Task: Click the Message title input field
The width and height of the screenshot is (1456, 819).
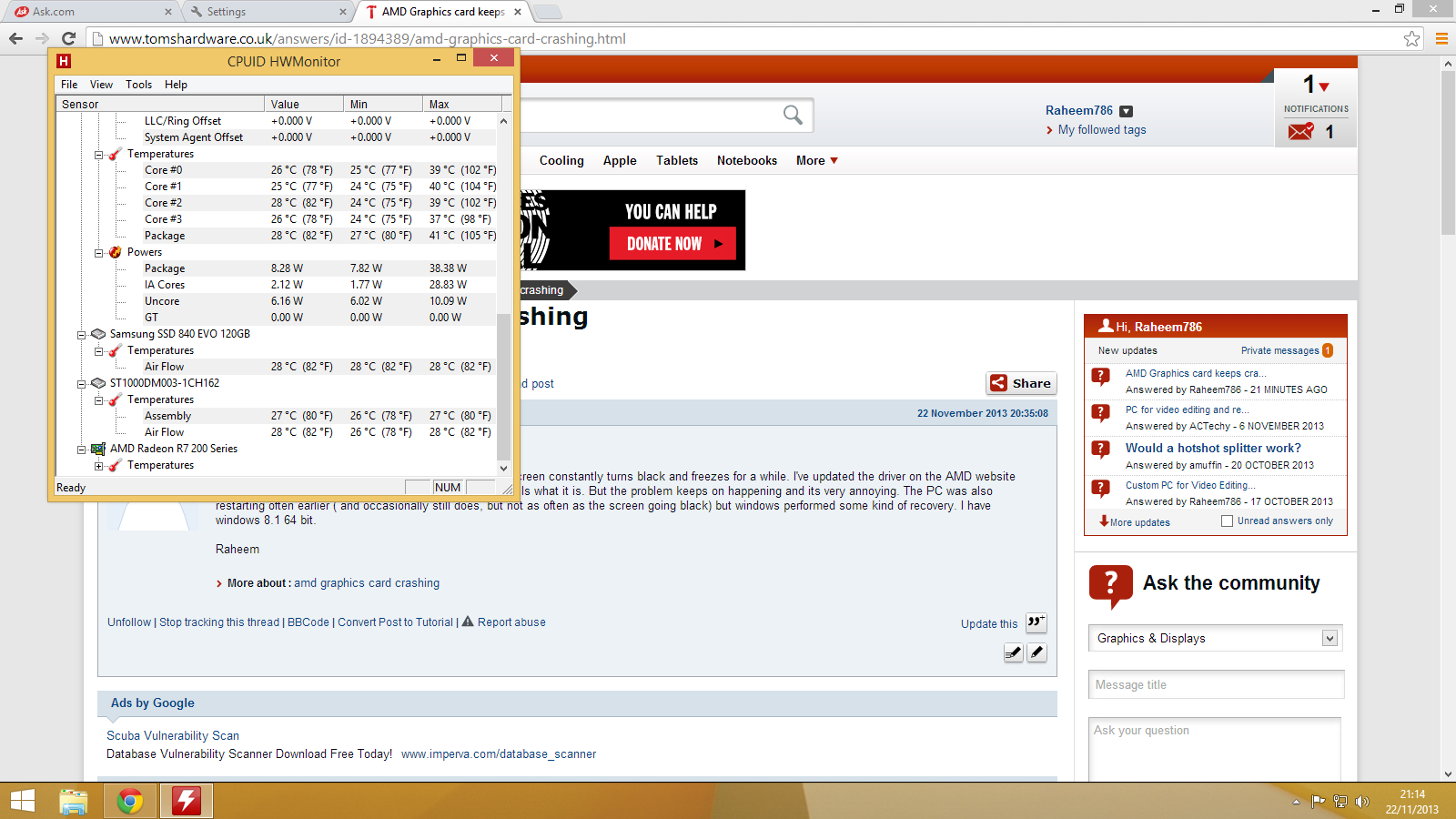Action: tap(1216, 684)
